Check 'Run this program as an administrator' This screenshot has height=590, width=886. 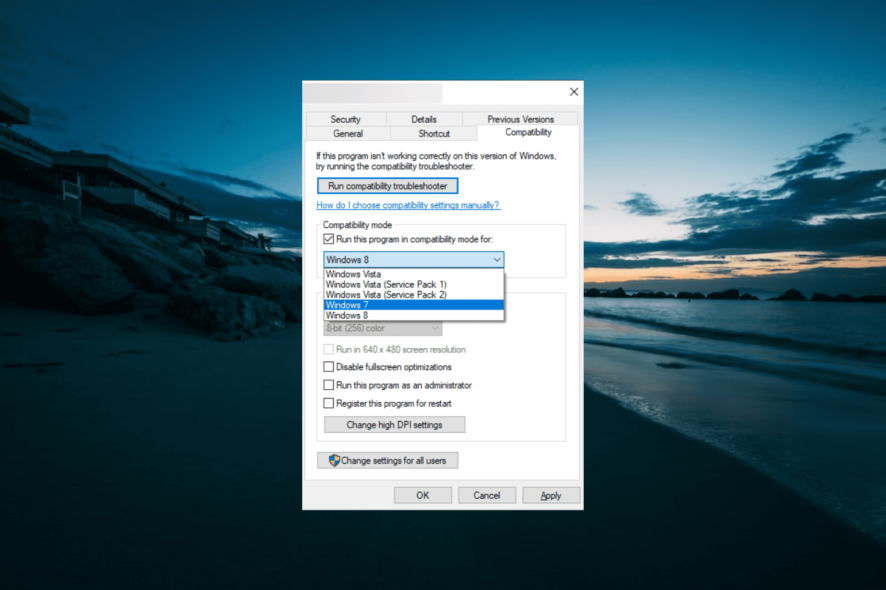pyautogui.click(x=329, y=385)
